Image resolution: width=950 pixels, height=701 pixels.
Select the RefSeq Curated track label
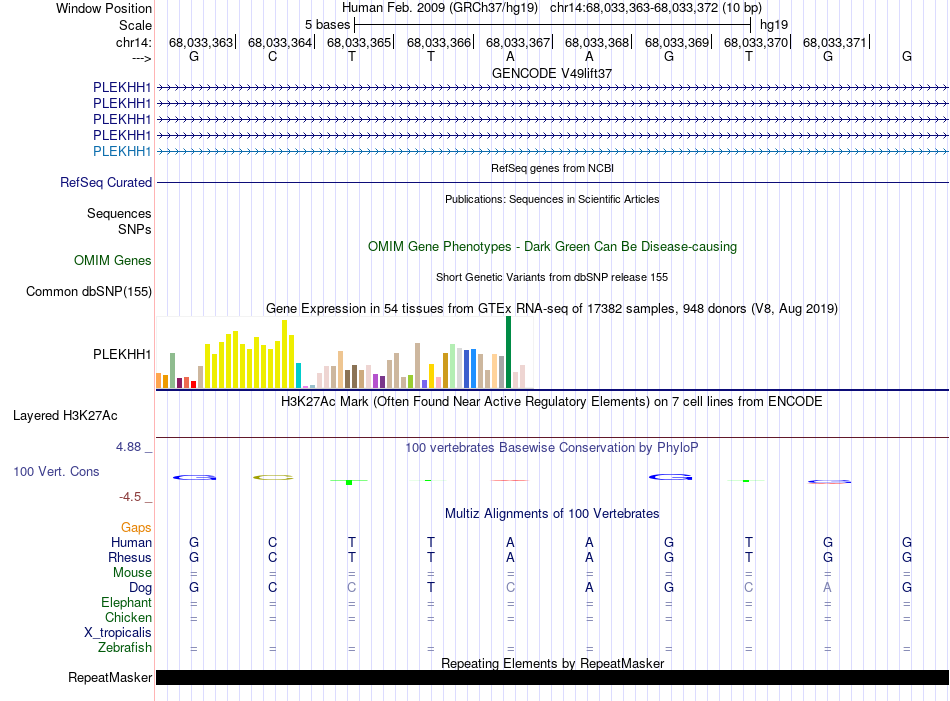point(106,183)
